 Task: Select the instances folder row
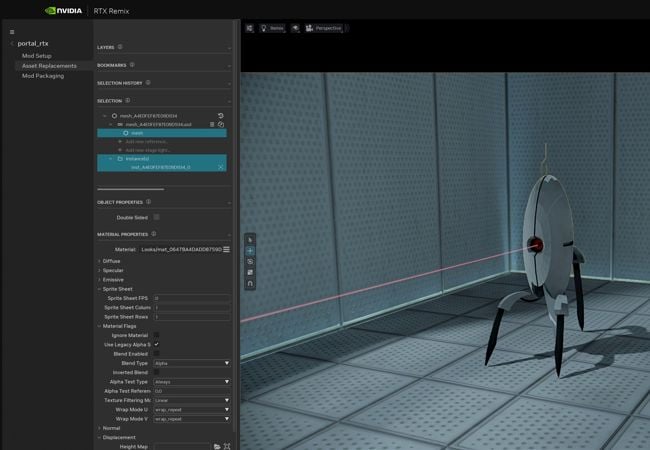[x=162, y=159]
